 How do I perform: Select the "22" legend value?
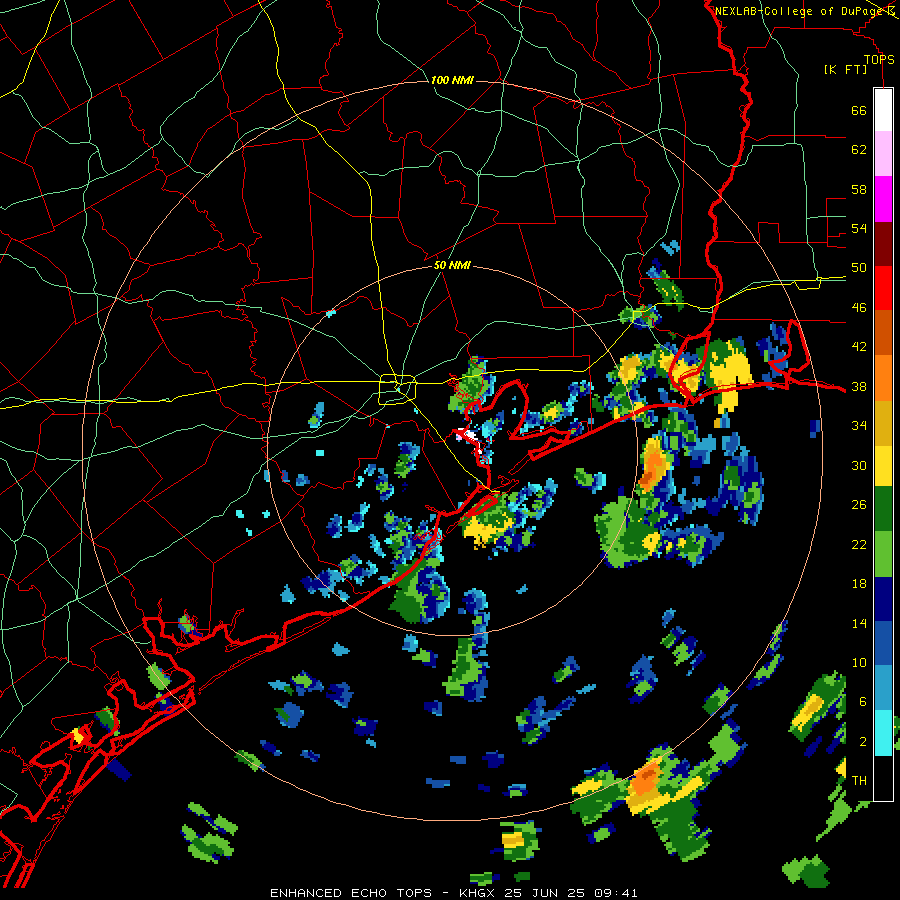coord(859,544)
